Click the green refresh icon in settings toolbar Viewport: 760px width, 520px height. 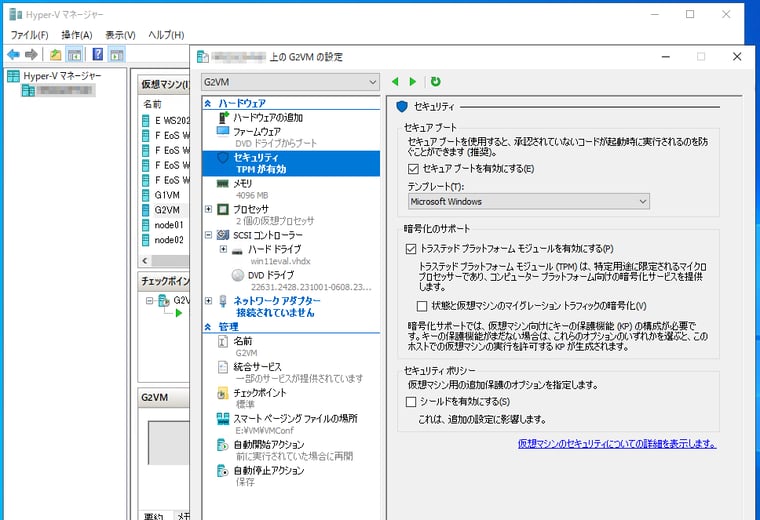tap(435, 81)
